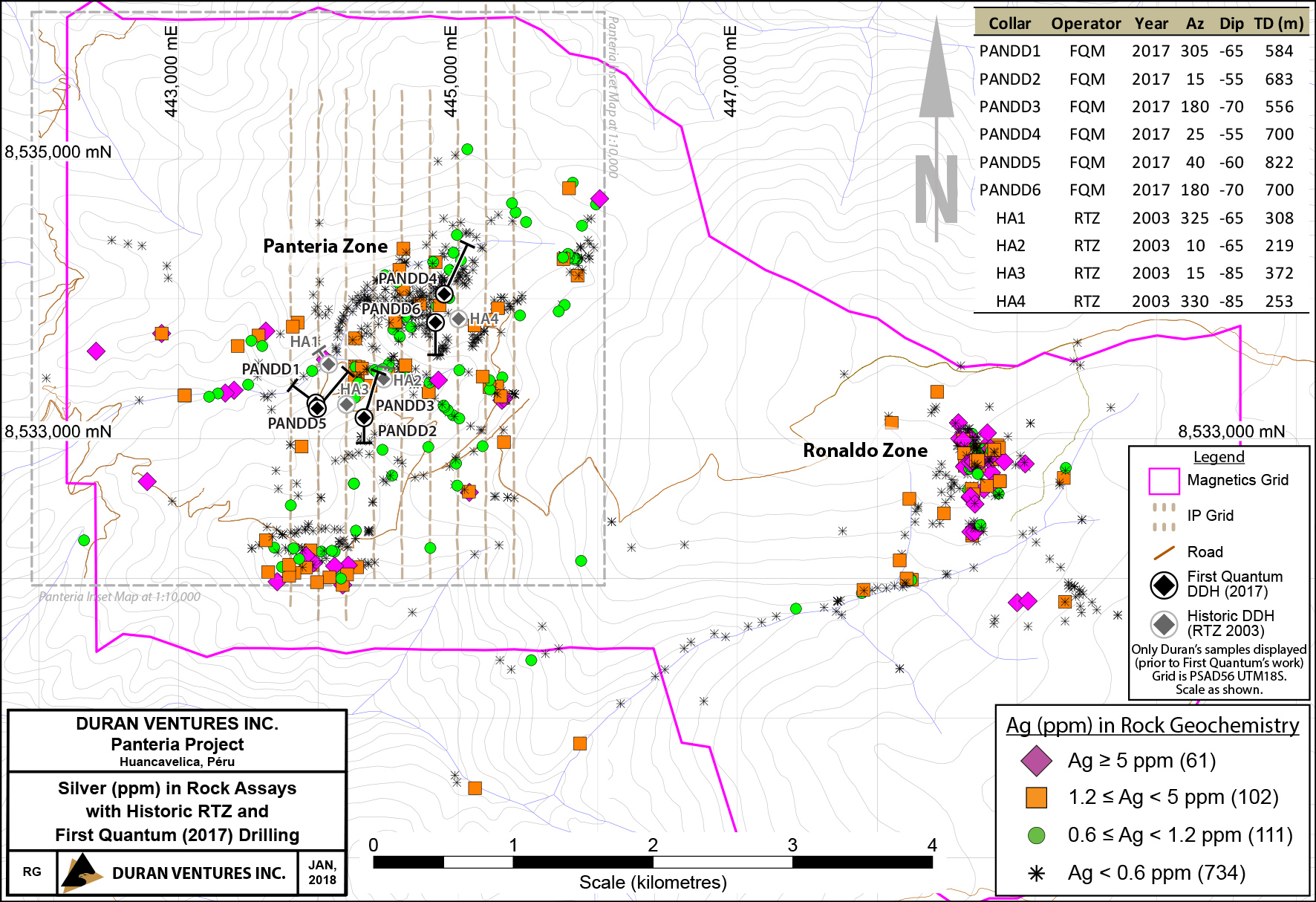Screen dimensions: 1316x902
Task: Click the Grid is PSAD56 UTM18S note
Action: pyautogui.click(x=1219, y=676)
